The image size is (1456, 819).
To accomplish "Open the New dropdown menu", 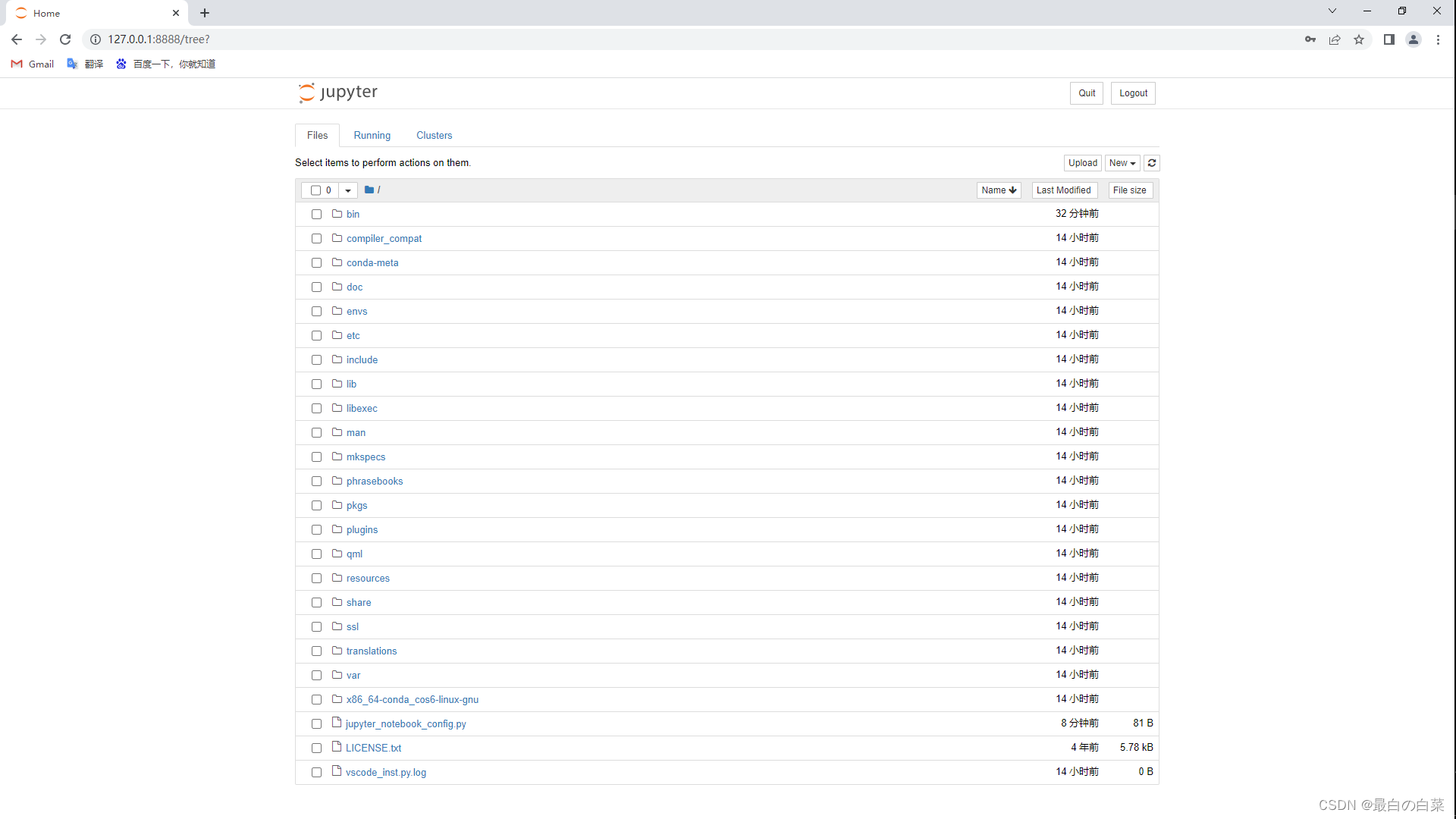I will click(1122, 163).
